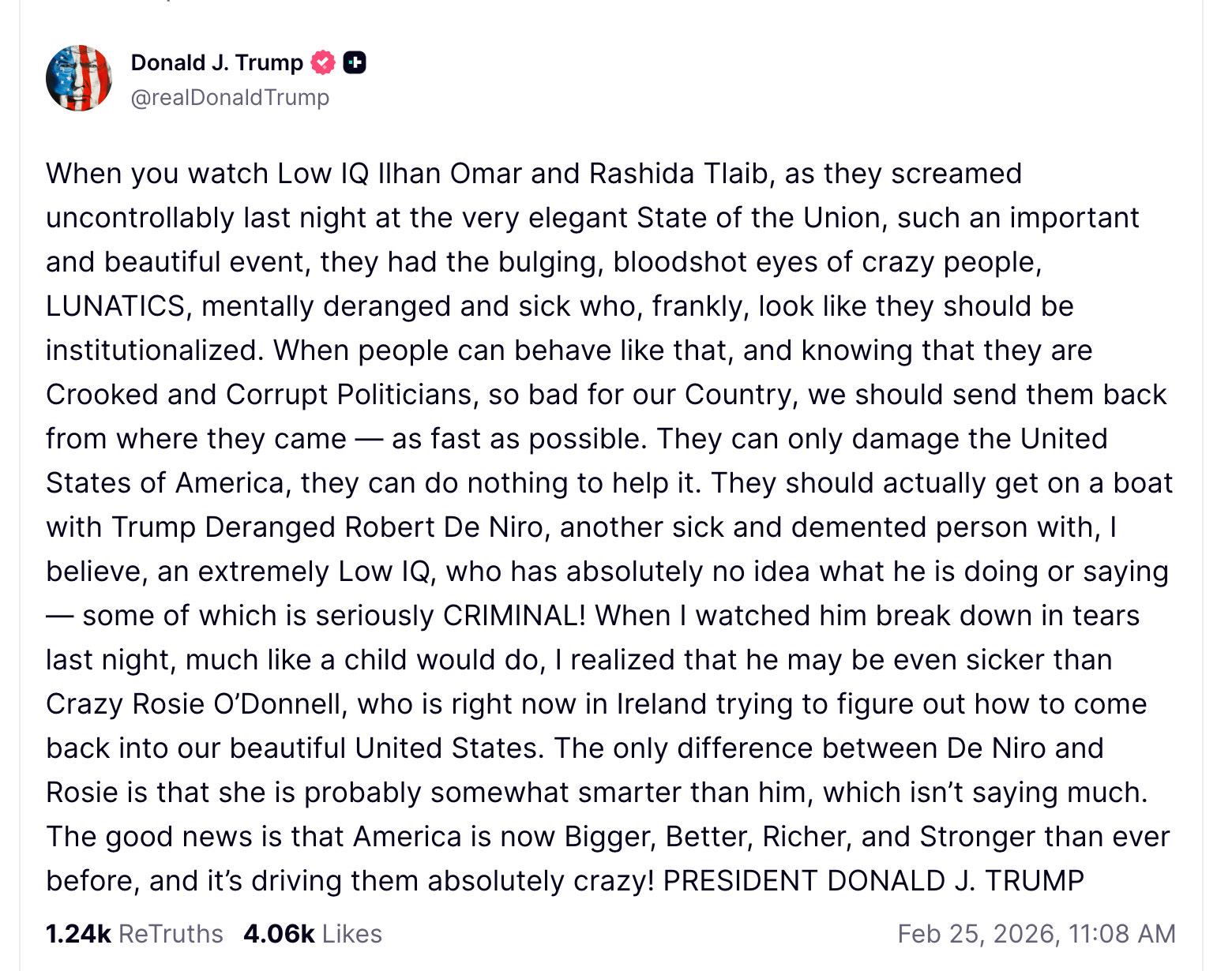
Task: Click the 4.06k Likes number
Action: pos(279,934)
